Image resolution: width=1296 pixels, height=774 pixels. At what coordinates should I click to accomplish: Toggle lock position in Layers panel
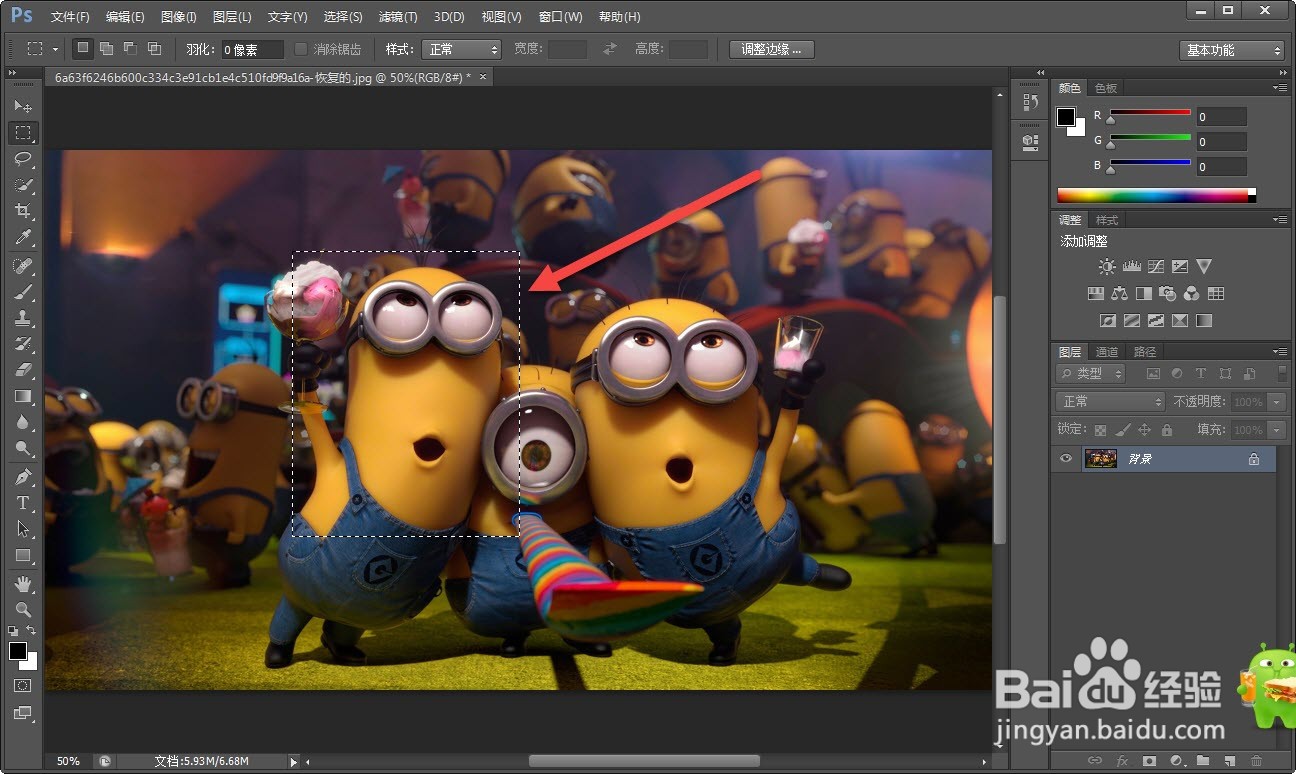click(x=1144, y=430)
